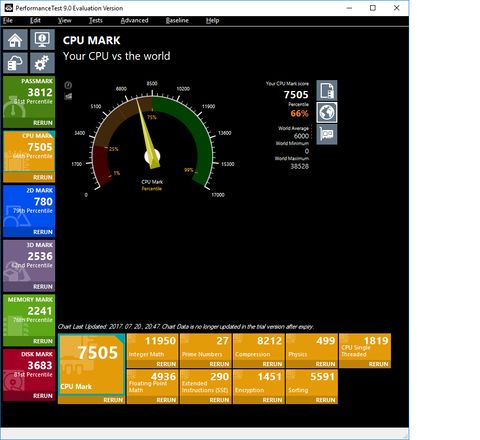
Task: Select the Floating Point Math 4936 tile
Action: click(152, 383)
